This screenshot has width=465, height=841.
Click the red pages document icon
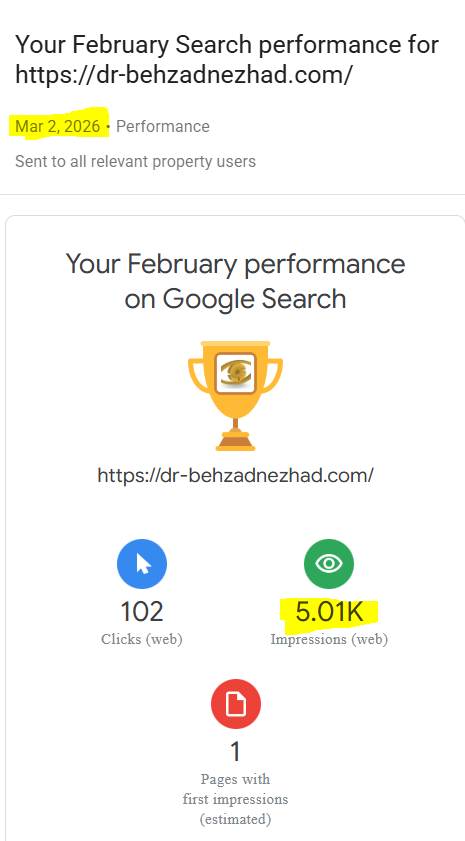tap(235, 704)
